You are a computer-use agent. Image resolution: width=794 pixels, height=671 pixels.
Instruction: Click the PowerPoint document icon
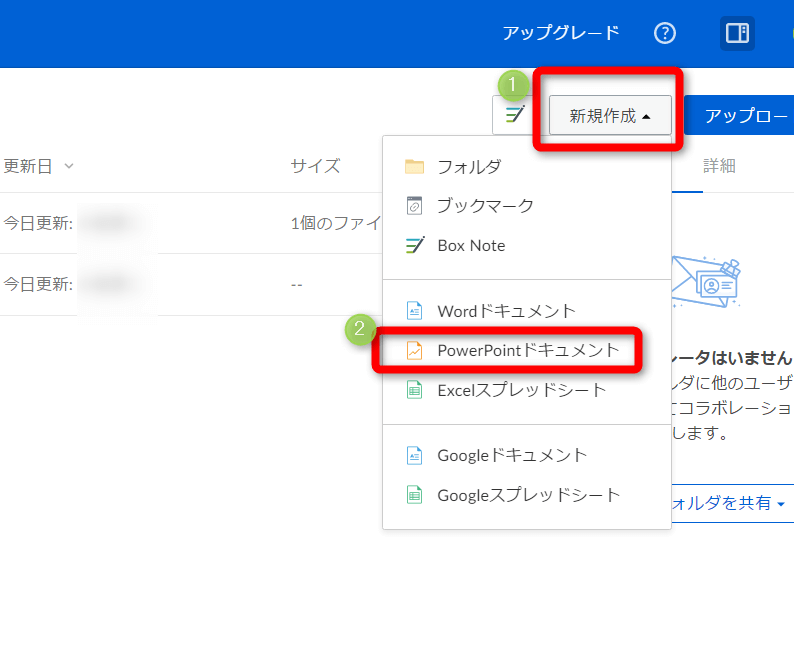click(415, 351)
